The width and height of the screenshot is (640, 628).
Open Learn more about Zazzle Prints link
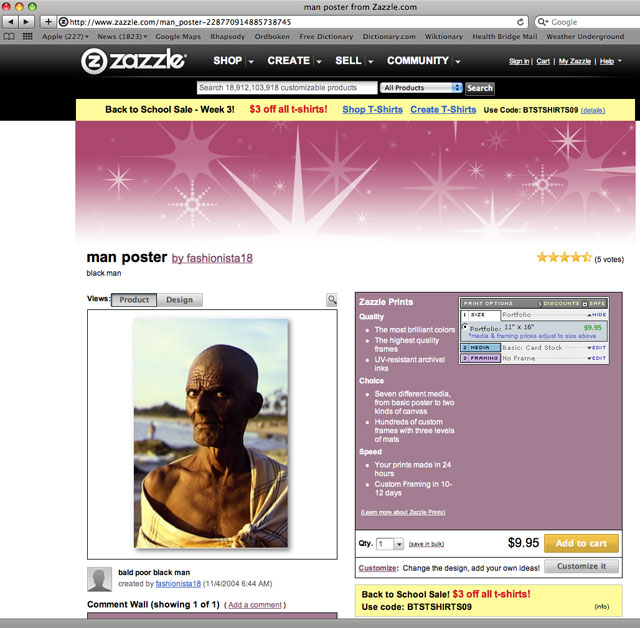[x=403, y=512]
